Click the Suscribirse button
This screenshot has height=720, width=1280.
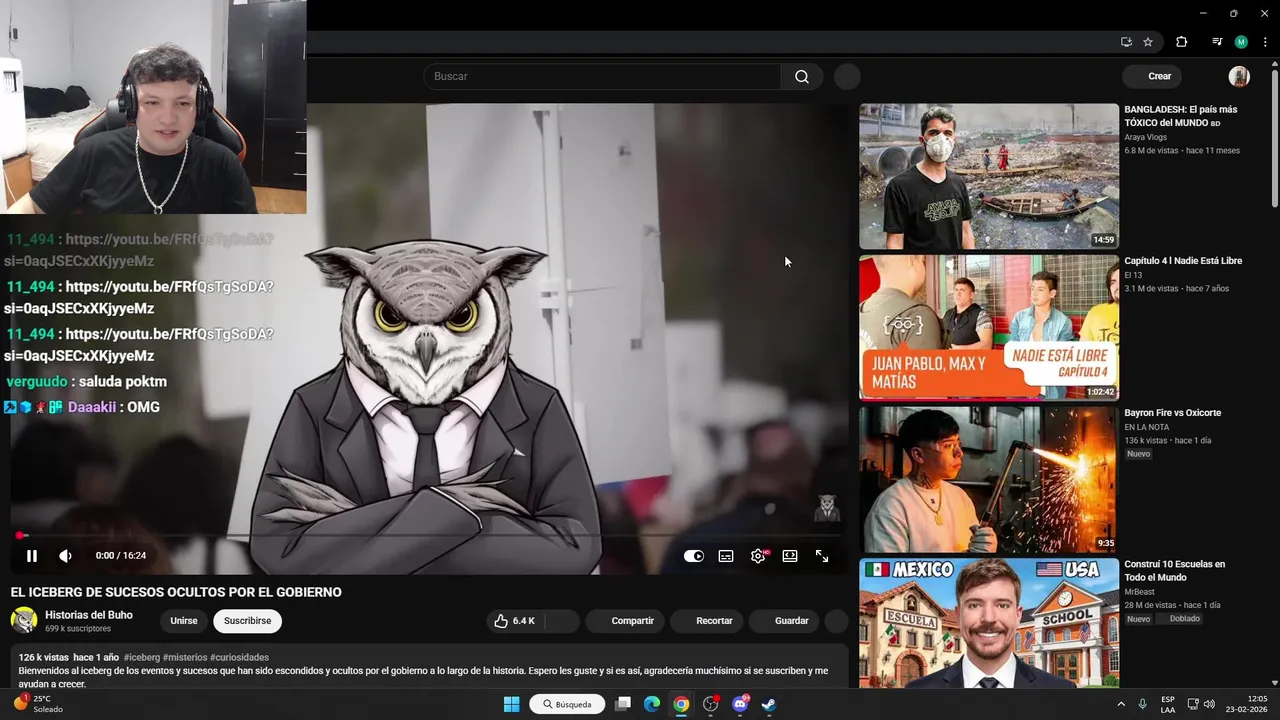(x=247, y=621)
